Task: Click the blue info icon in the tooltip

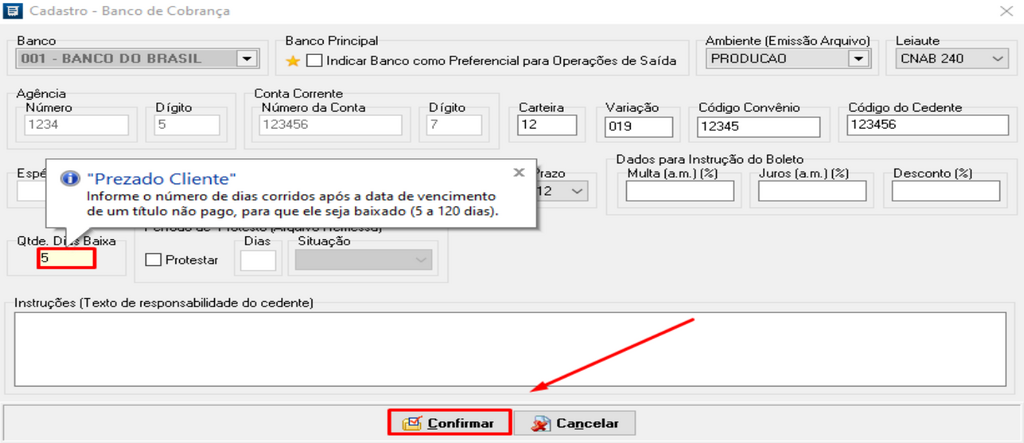Action: (x=70, y=178)
